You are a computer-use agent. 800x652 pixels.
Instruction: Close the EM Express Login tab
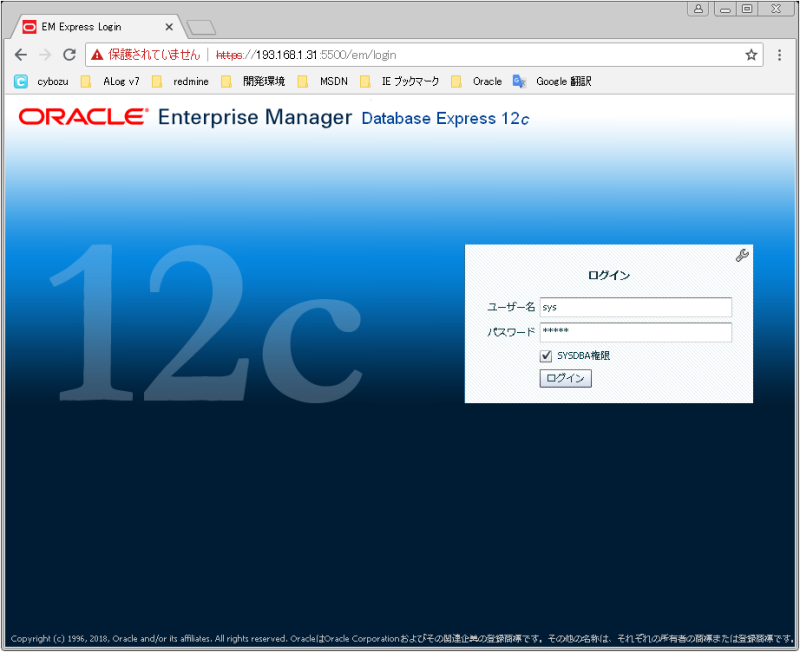(169, 27)
